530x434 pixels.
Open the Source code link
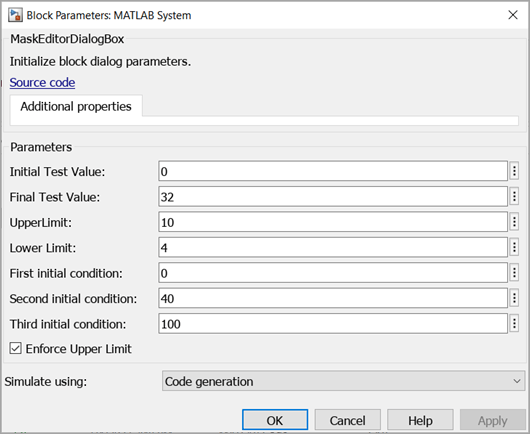tap(42, 82)
